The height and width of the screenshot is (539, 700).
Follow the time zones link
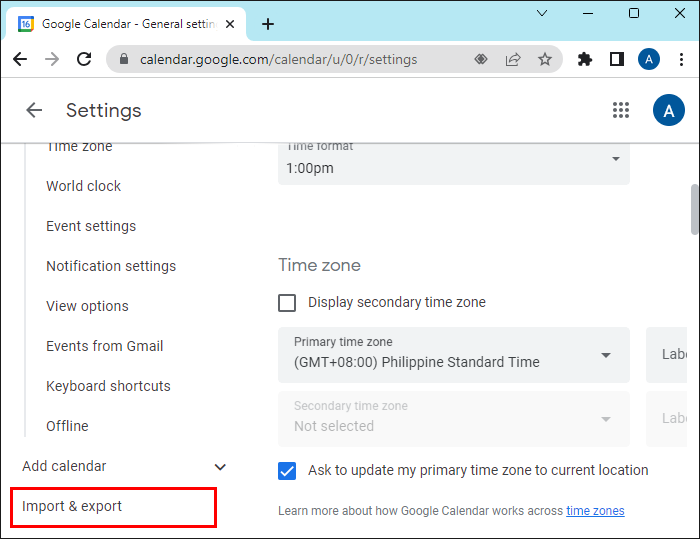(x=595, y=511)
